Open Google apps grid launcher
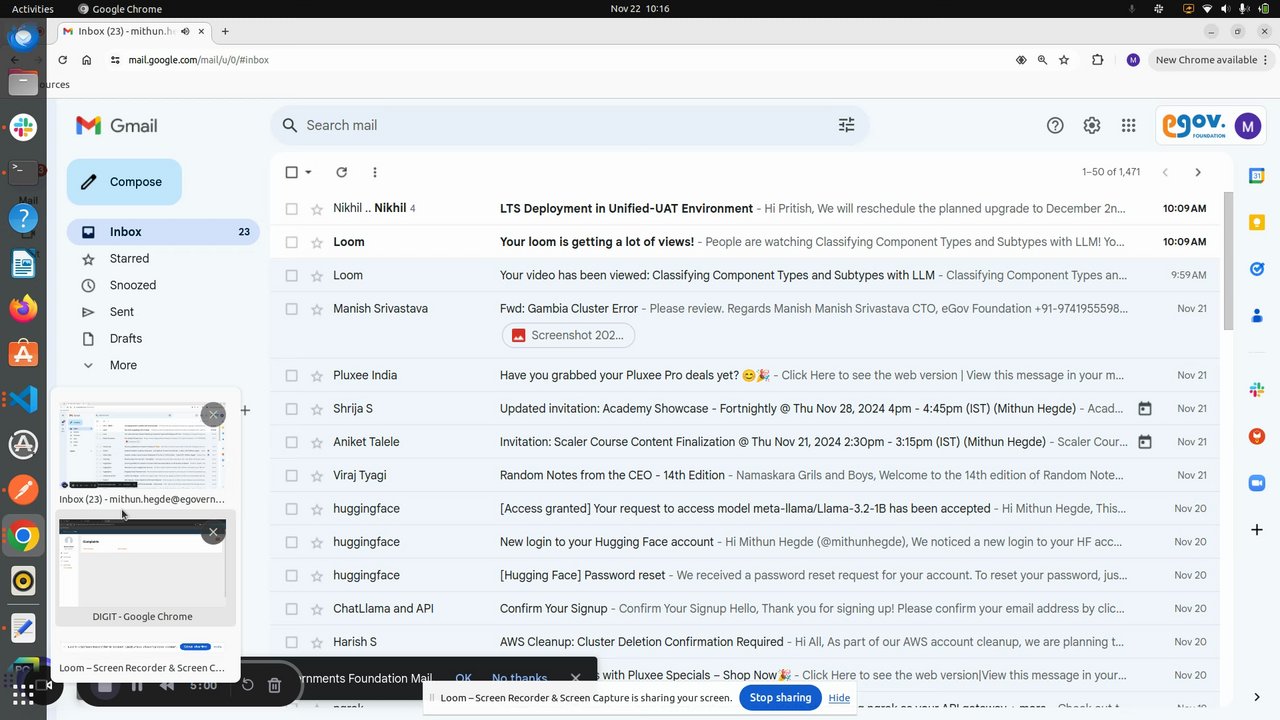Screen dimensions: 1280x720 click(x=1128, y=125)
